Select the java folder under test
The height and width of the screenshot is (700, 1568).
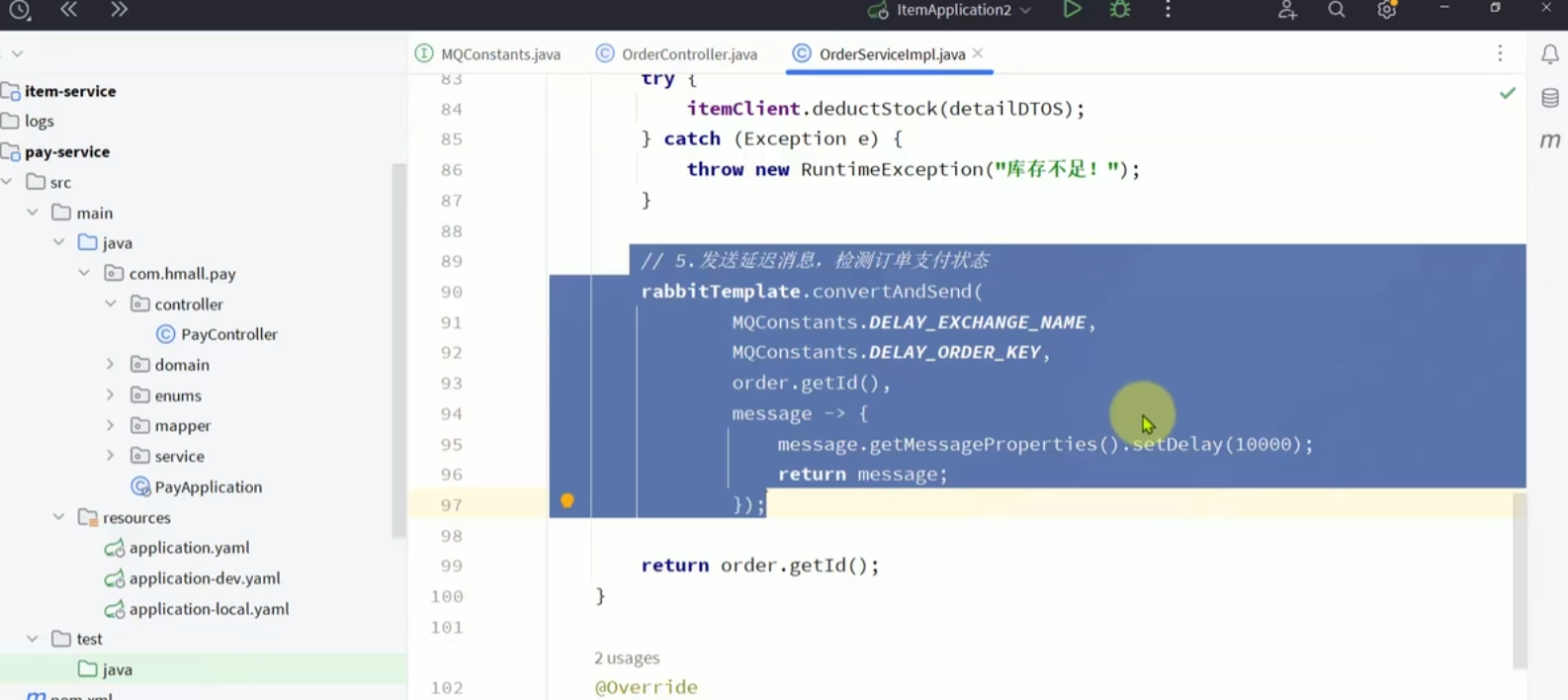coord(117,669)
